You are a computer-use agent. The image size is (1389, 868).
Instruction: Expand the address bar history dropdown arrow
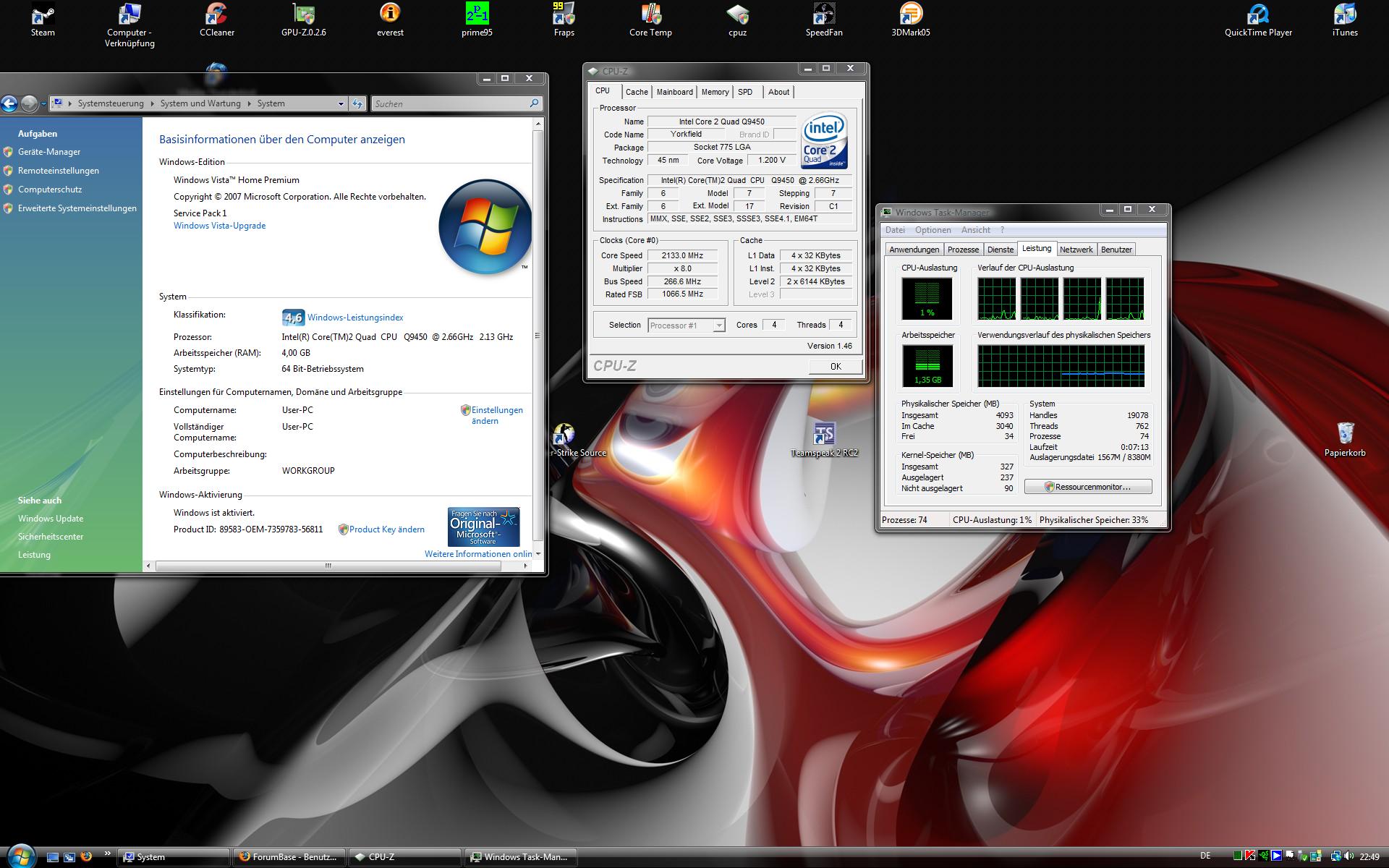pos(341,104)
